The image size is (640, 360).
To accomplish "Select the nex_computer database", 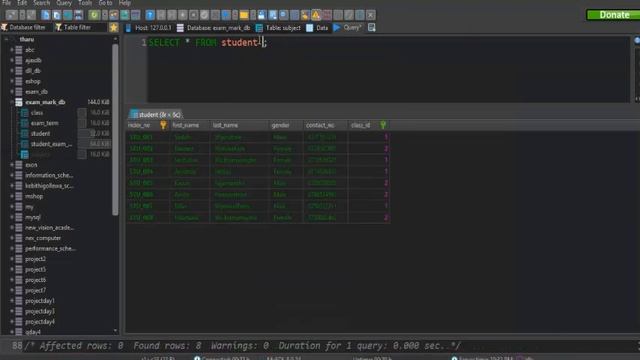I will pyautogui.click(x=43, y=238).
